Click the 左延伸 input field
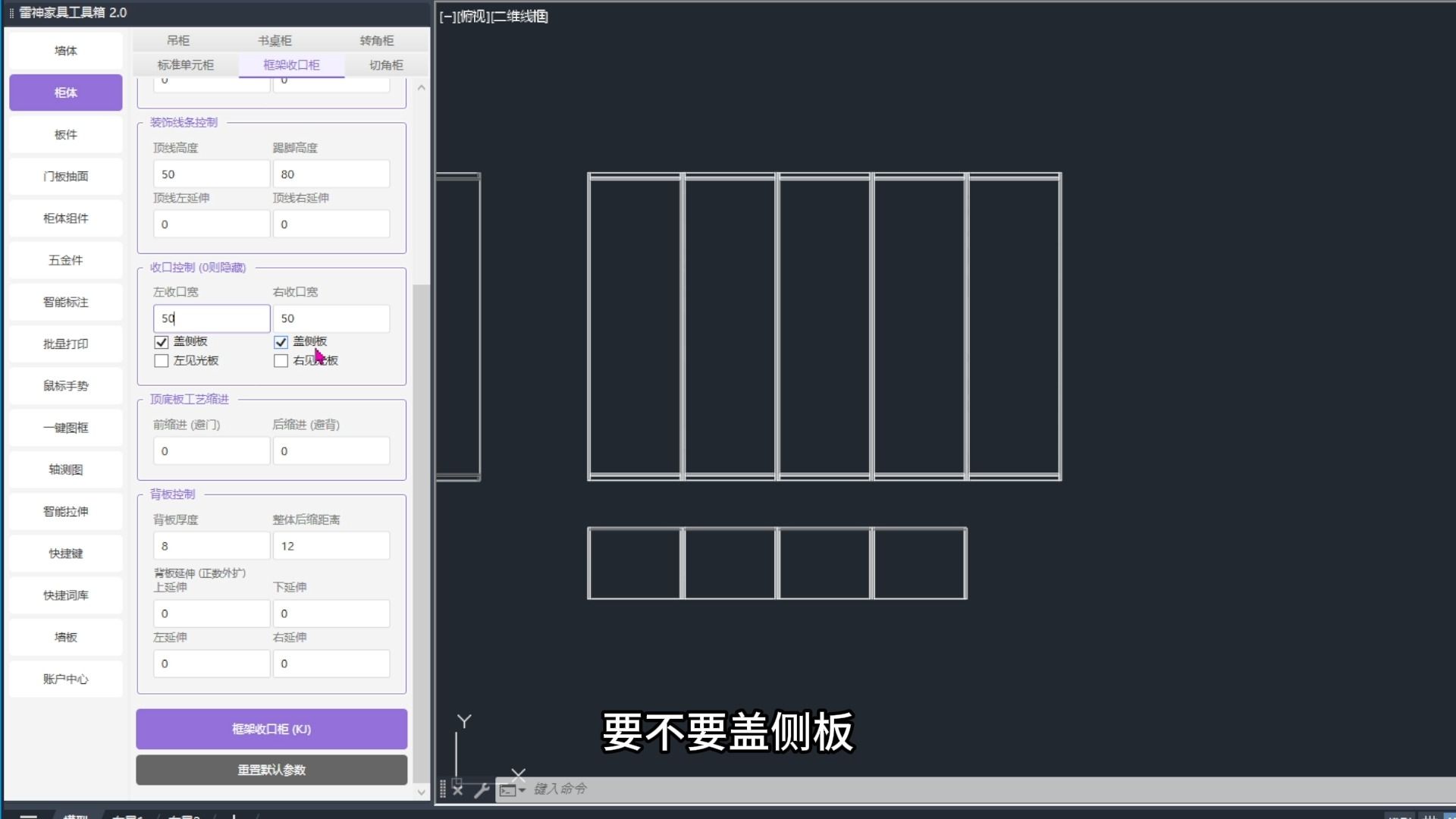 click(212, 664)
